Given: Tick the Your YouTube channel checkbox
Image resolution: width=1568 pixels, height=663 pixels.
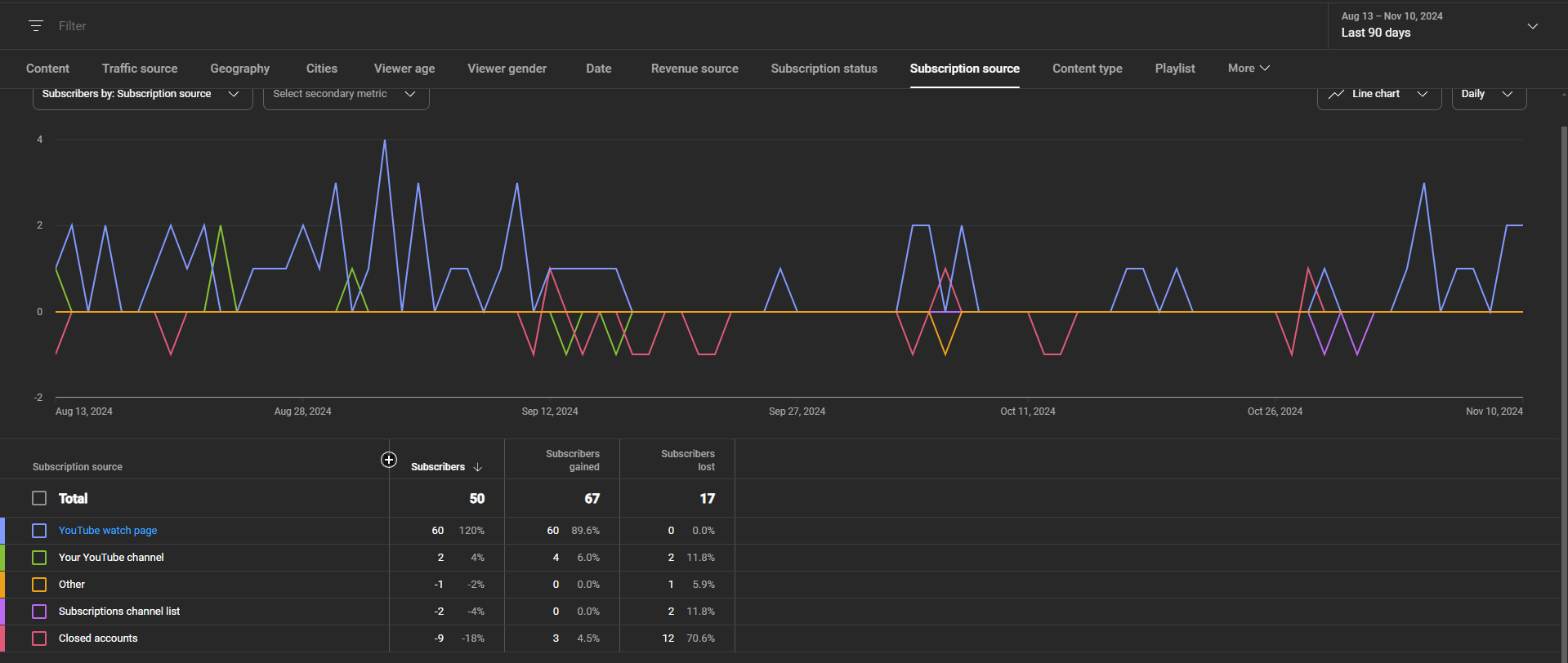Looking at the screenshot, I should (39, 558).
